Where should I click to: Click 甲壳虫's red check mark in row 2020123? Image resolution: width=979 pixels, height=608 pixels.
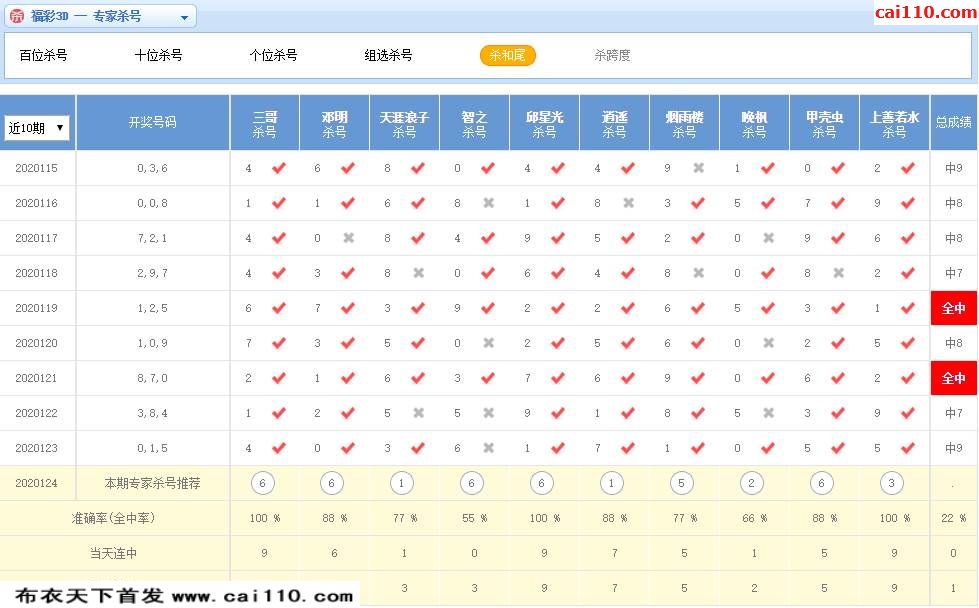pos(839,448)
